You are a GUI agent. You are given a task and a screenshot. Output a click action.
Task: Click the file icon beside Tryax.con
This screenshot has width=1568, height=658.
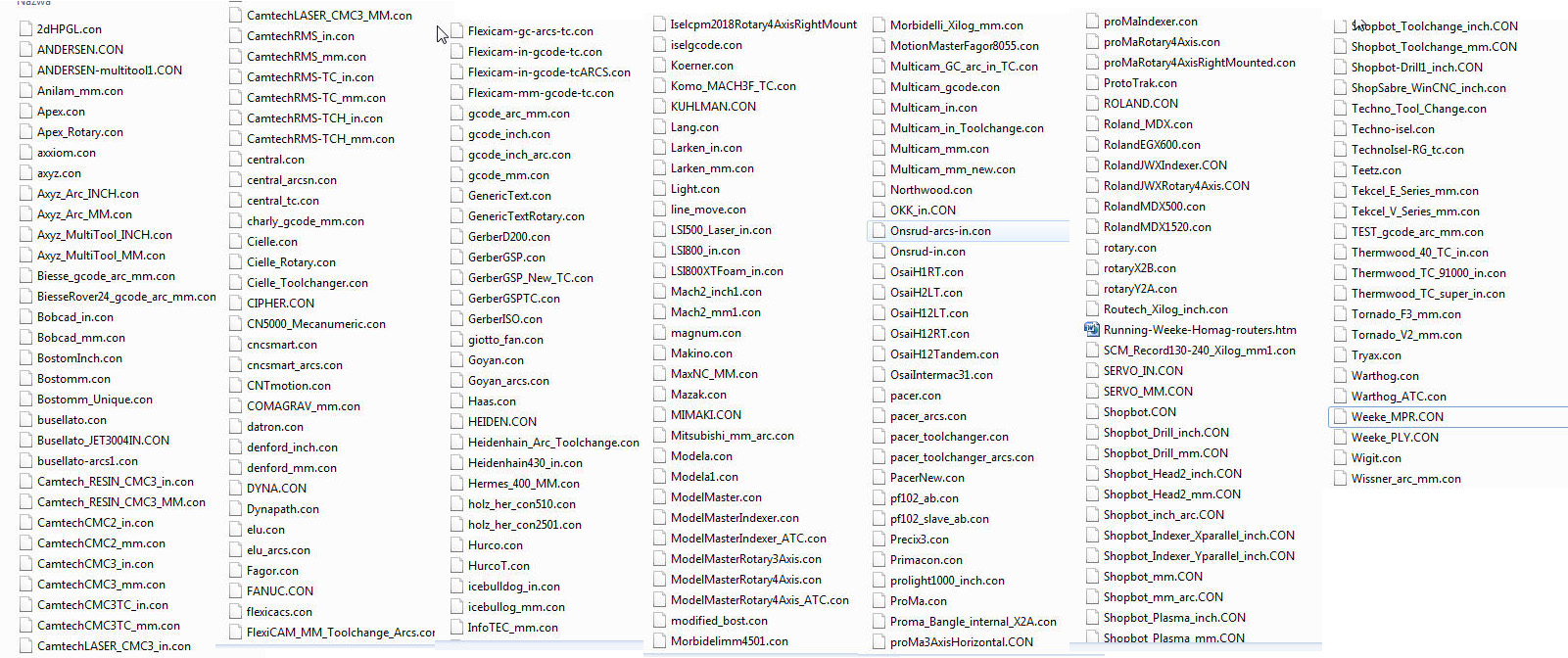click(1341, 355)
